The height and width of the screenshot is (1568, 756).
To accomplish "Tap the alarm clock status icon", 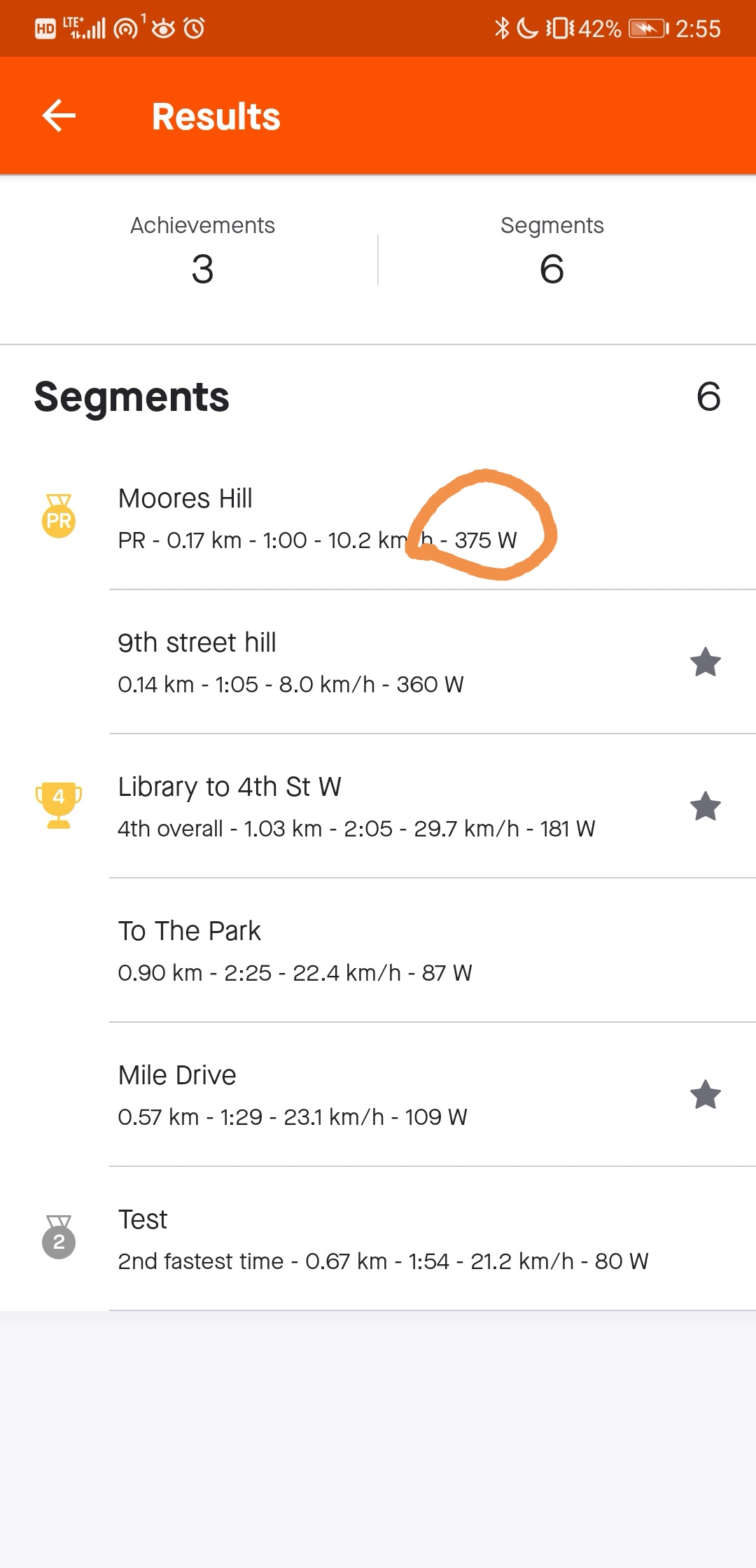I will 194,28.
